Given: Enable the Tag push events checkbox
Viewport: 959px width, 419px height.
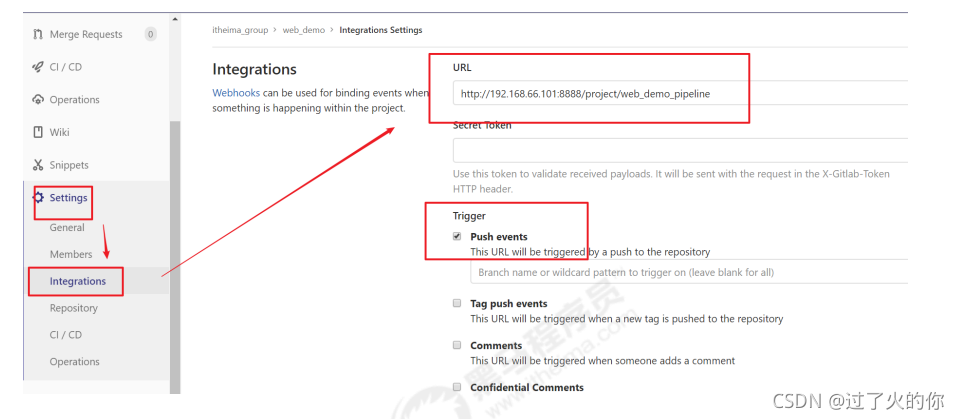Looking at the screenshot, I should pyautogui.click(x=457, y=303).
